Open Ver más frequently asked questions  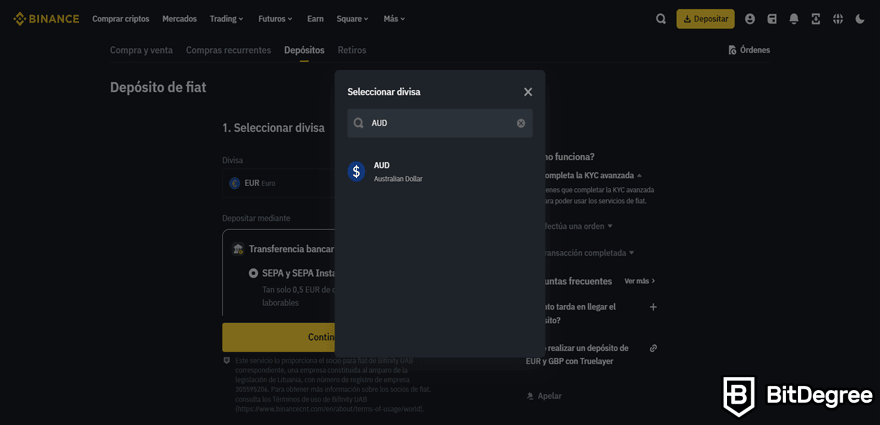click(640, 281)
